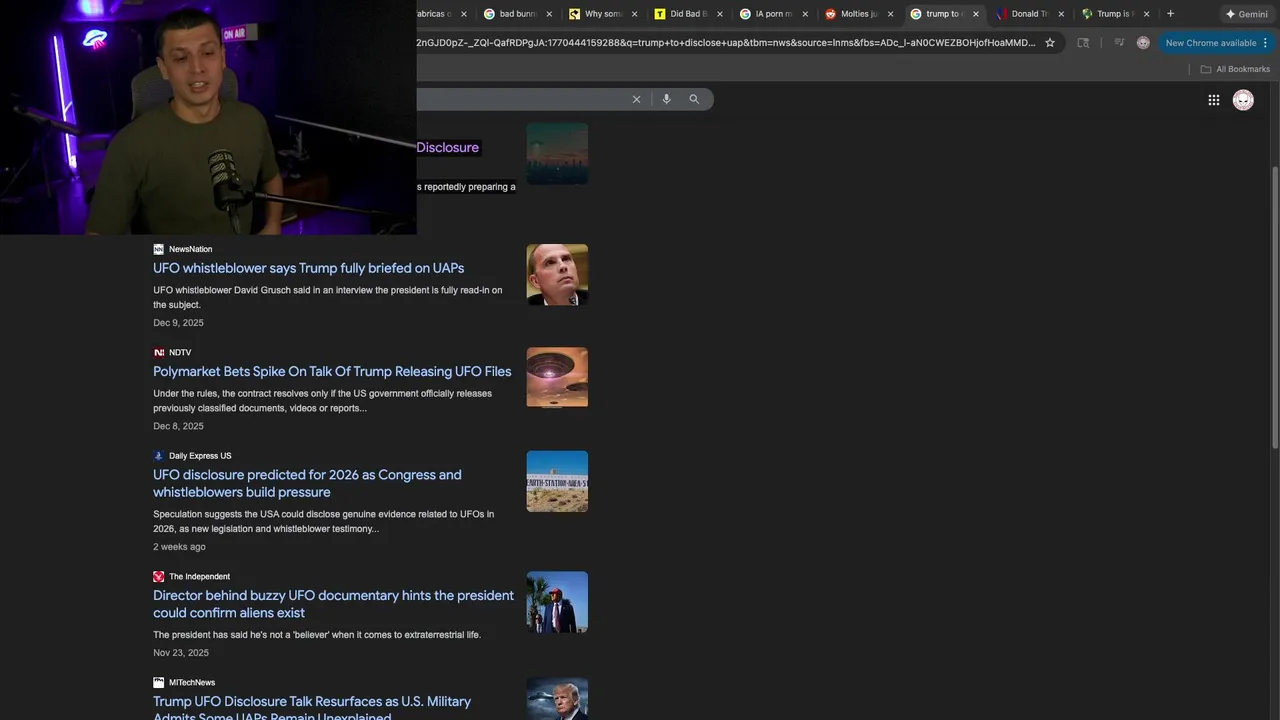Click 'The Independent' source name

pos(199,576)
